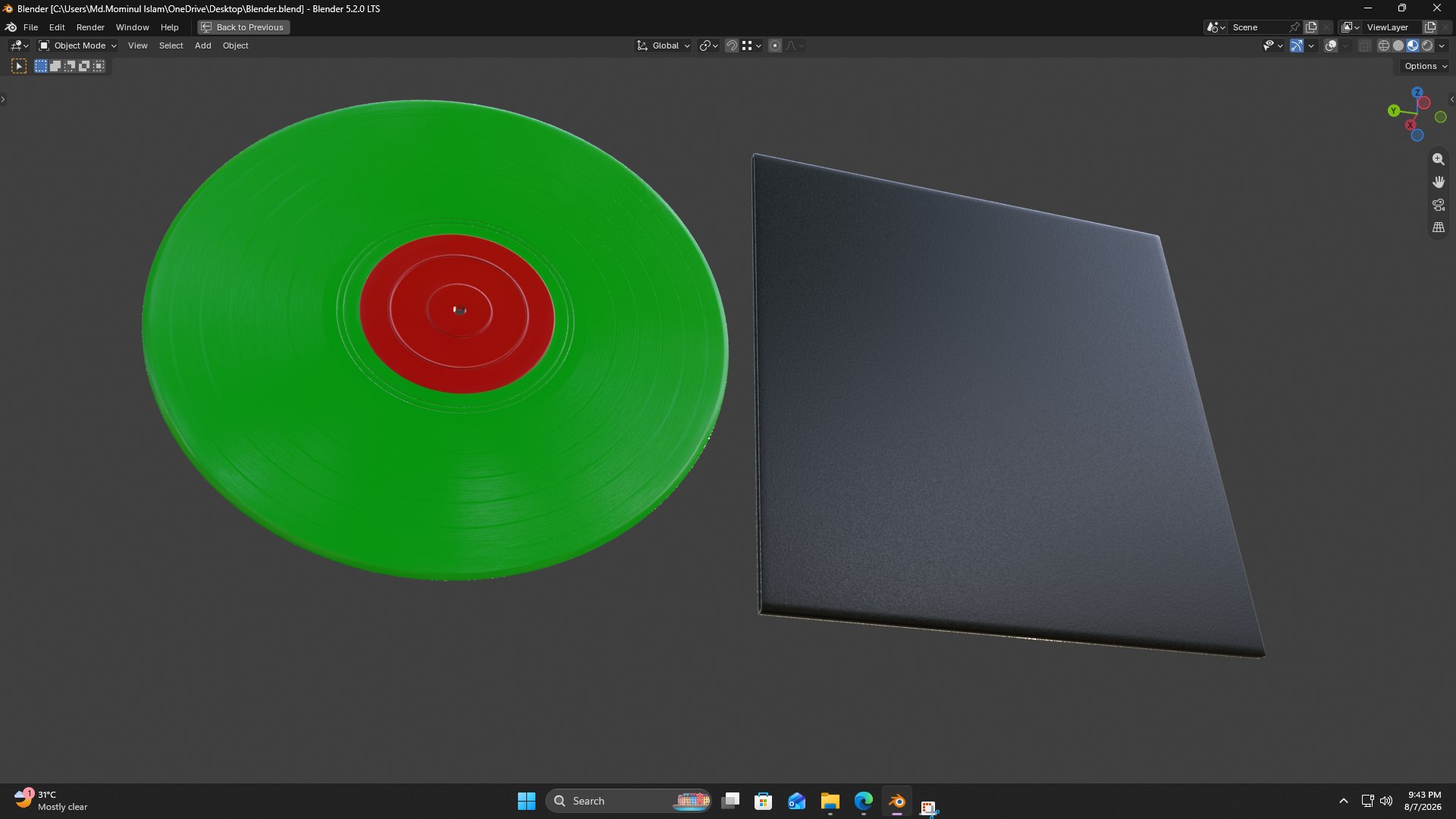Screen dimensions: 1456x819
Task: Open the weather widget
Action: click(x=51, y=801)
